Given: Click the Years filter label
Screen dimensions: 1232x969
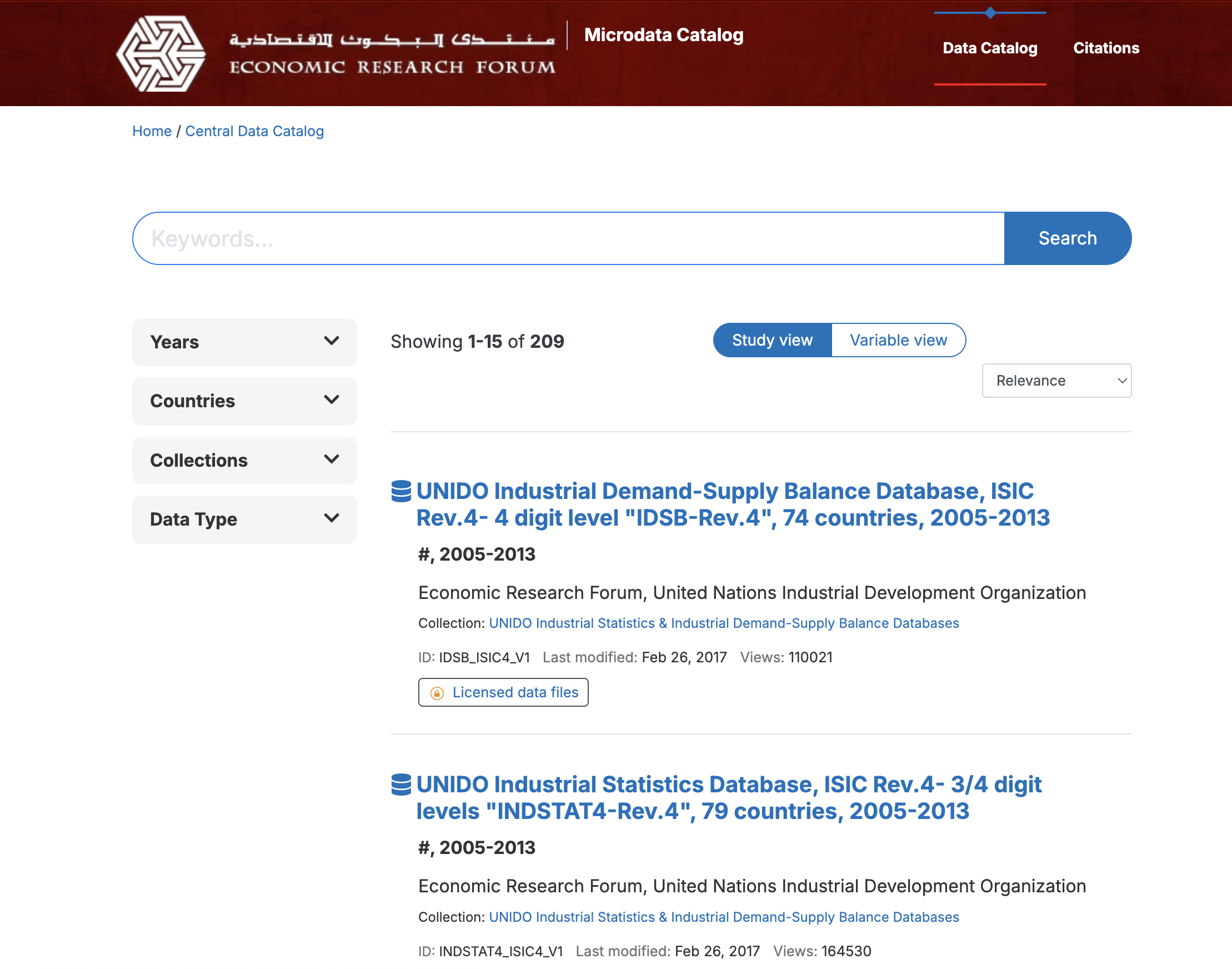Looking at the screenshot, I should [x=175, y=342].
